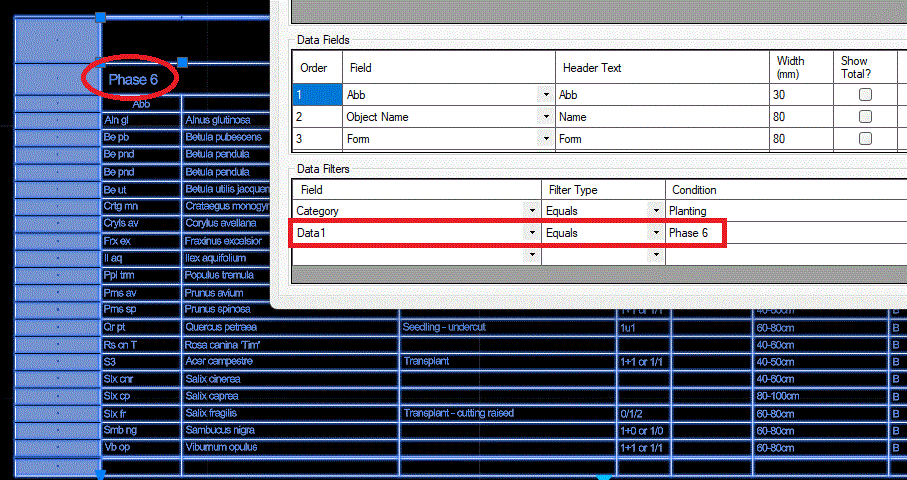907x480 pixels.
Task: Tick Show Total checkbox for Abb row
Action: click(865, 95)
